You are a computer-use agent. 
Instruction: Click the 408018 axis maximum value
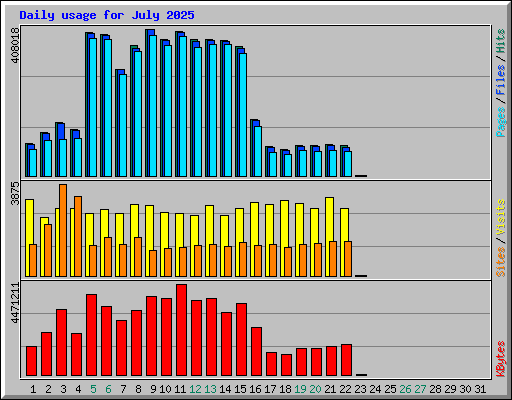15,45
